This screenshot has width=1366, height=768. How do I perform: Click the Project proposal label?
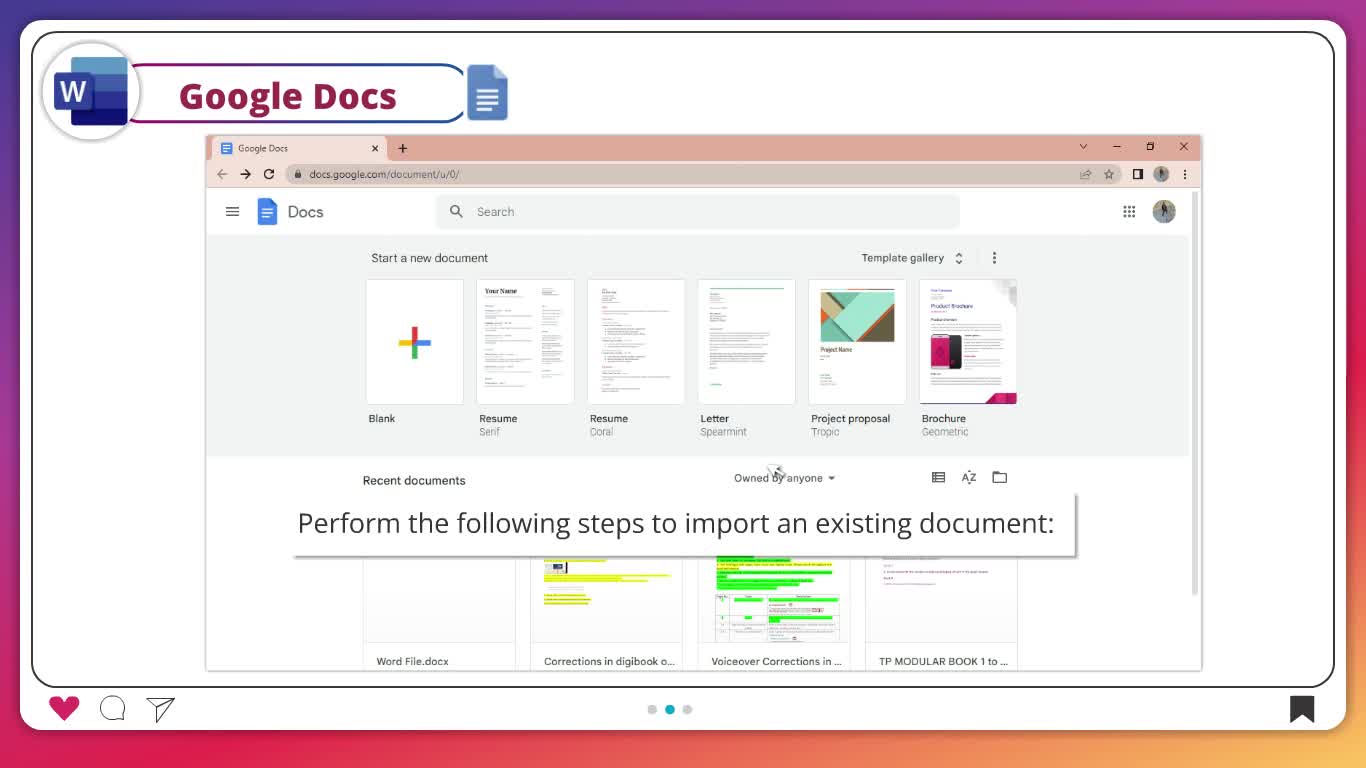851,419
